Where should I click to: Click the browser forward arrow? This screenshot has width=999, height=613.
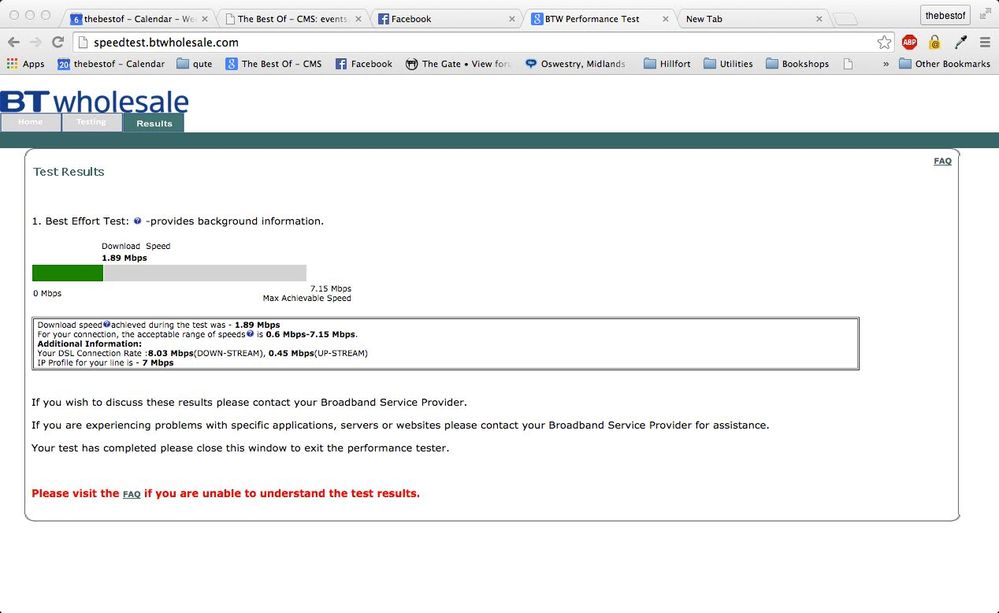[x=36, y=42]
